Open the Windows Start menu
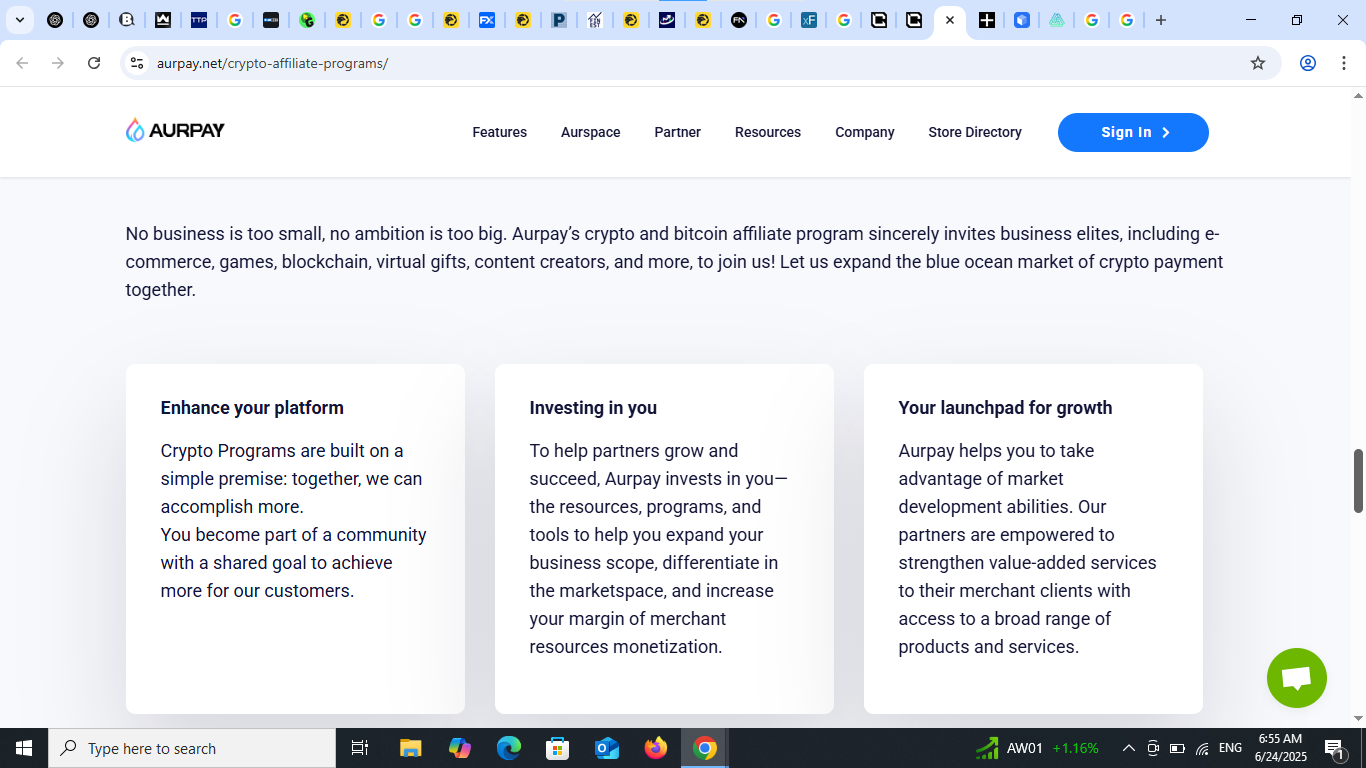 (x=24, y=748)
